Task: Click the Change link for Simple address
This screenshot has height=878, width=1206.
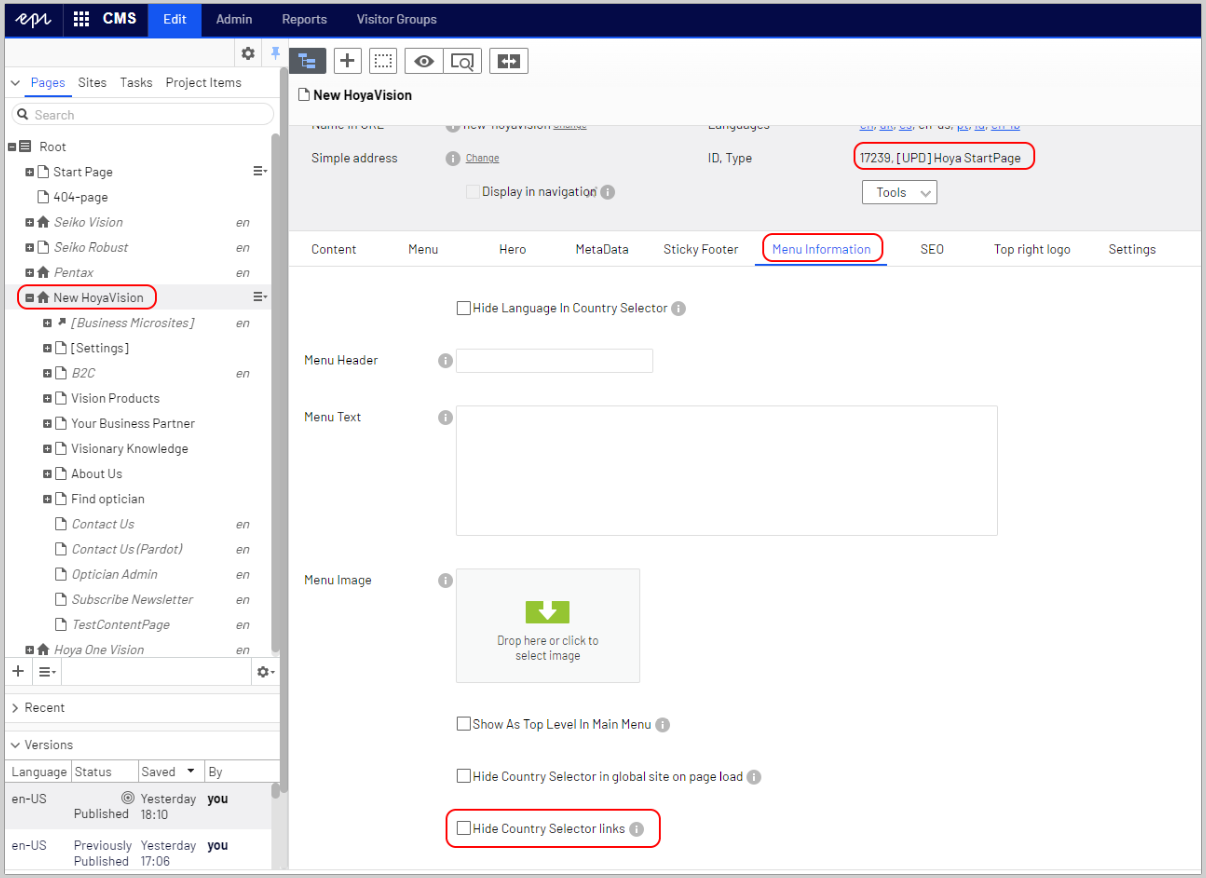Action: [482, 158]
